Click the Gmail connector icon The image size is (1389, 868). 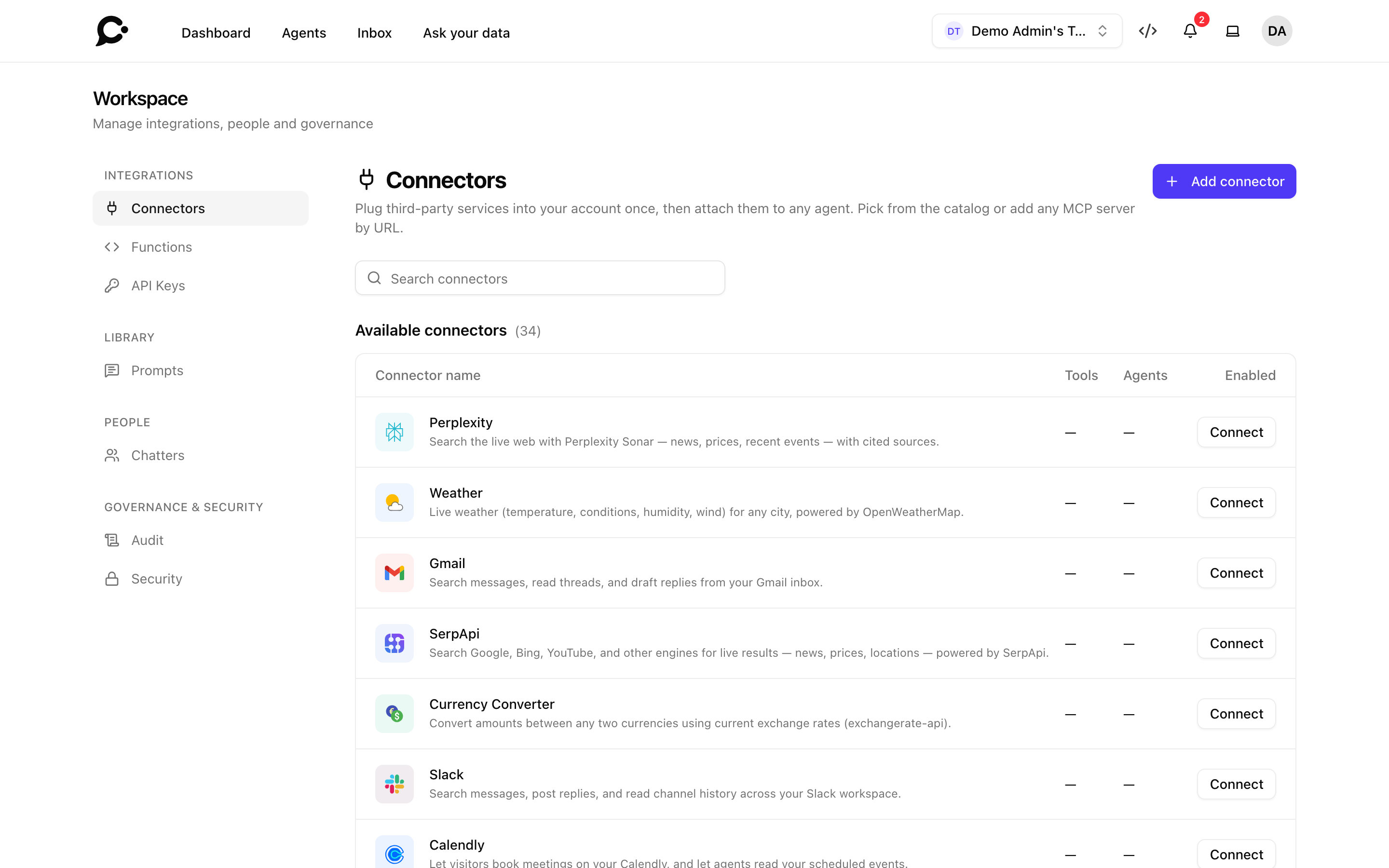pyautogui.click(x=395, y=572)
